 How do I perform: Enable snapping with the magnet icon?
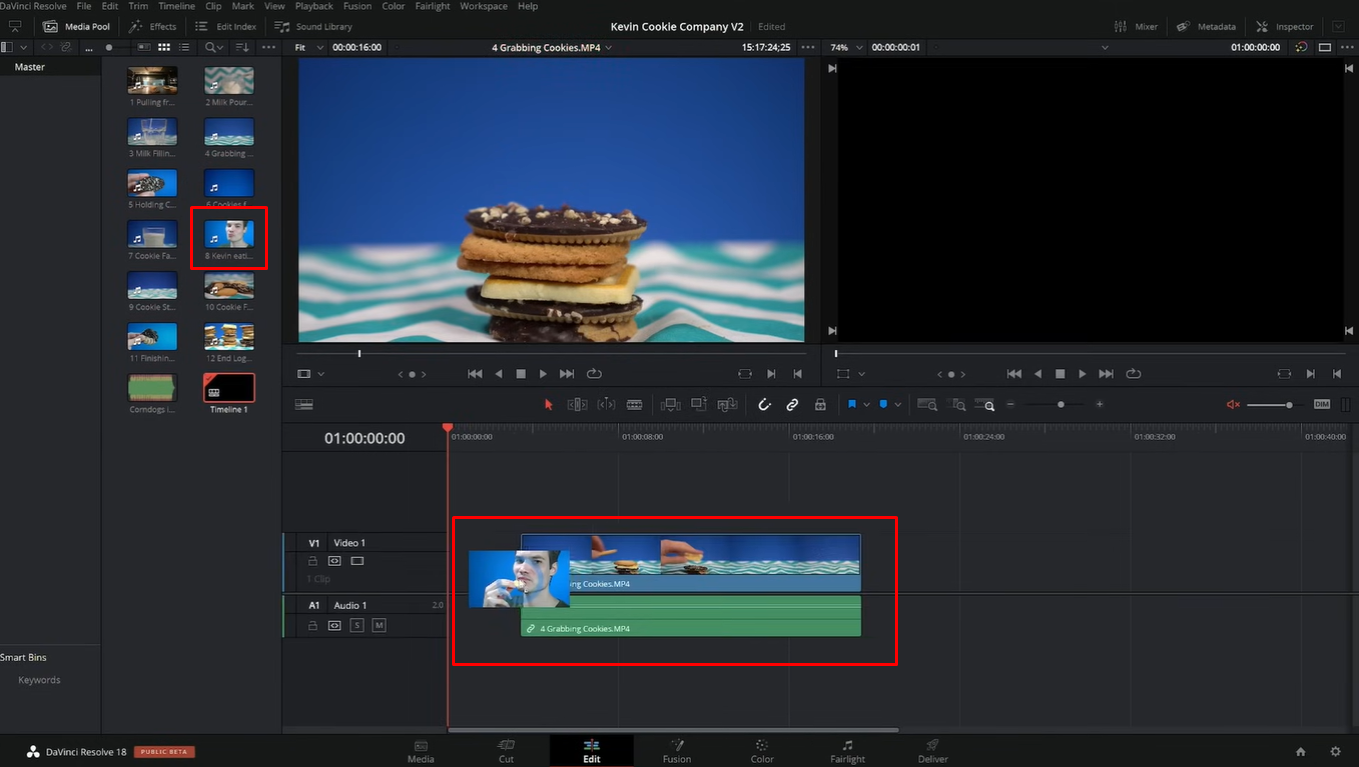tap(765, 404)
